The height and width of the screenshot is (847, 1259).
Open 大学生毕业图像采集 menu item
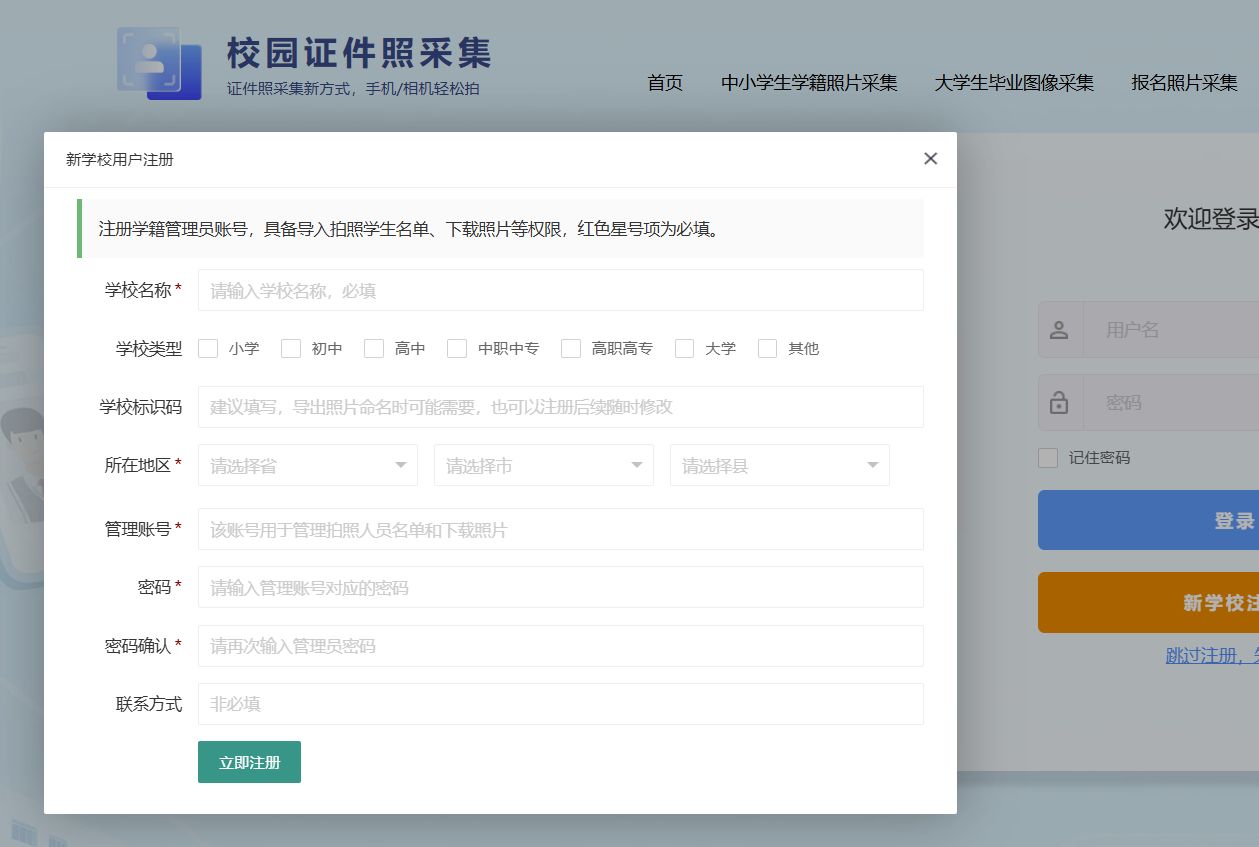[1014, 83]
